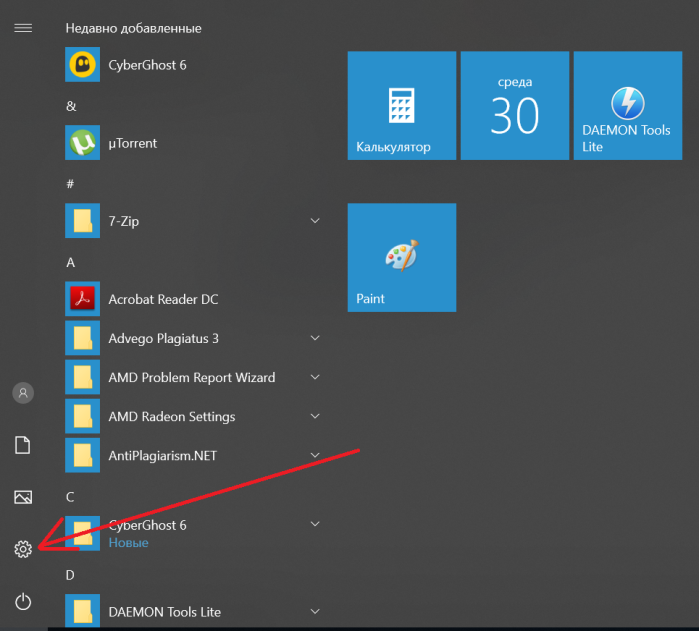This screenshot has width=699, height=631.
Task: Expand AntiPlagiarism.NET chevron
Action: click(315, 455)
